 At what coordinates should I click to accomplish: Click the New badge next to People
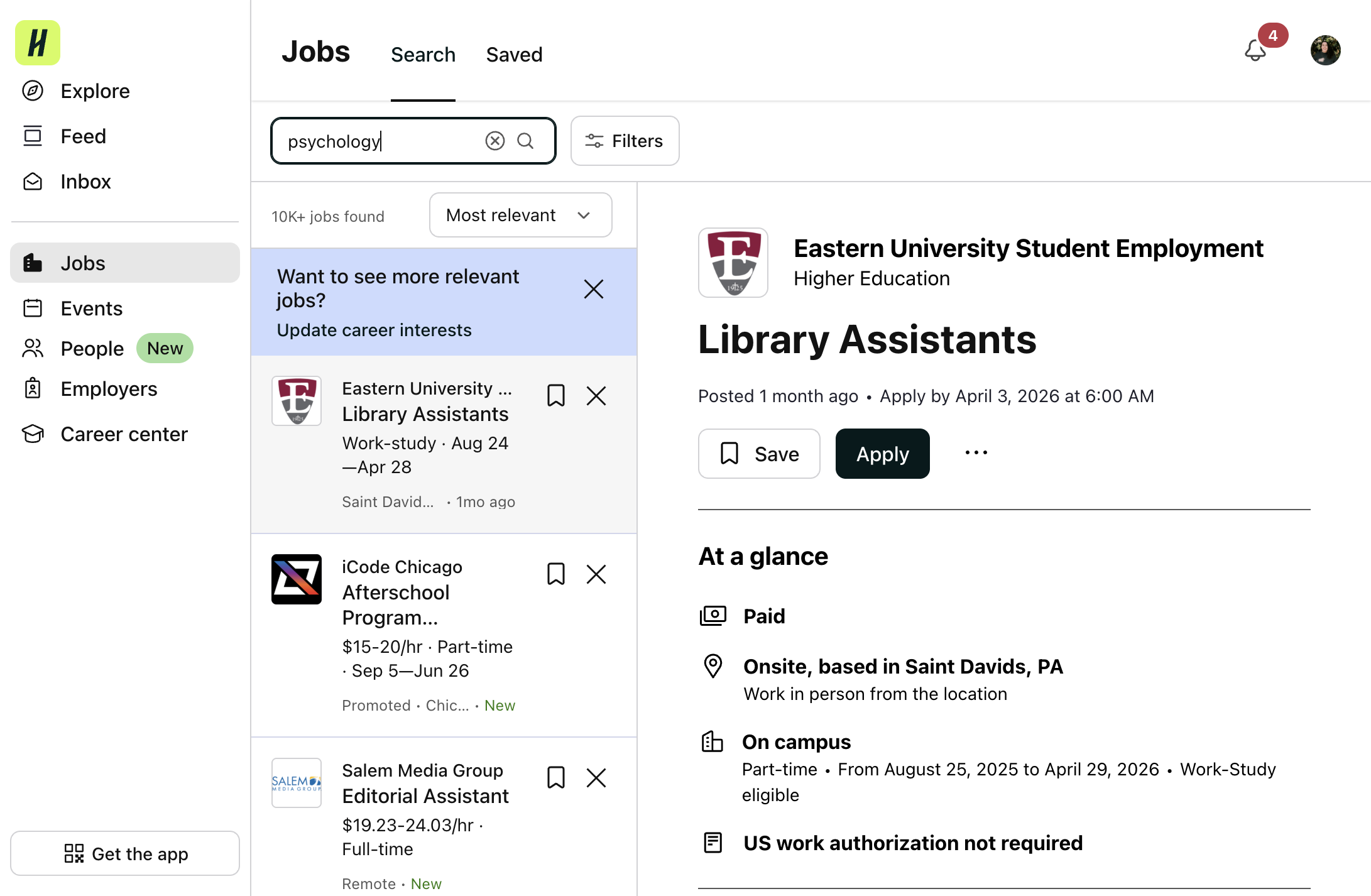pos(165,348)
